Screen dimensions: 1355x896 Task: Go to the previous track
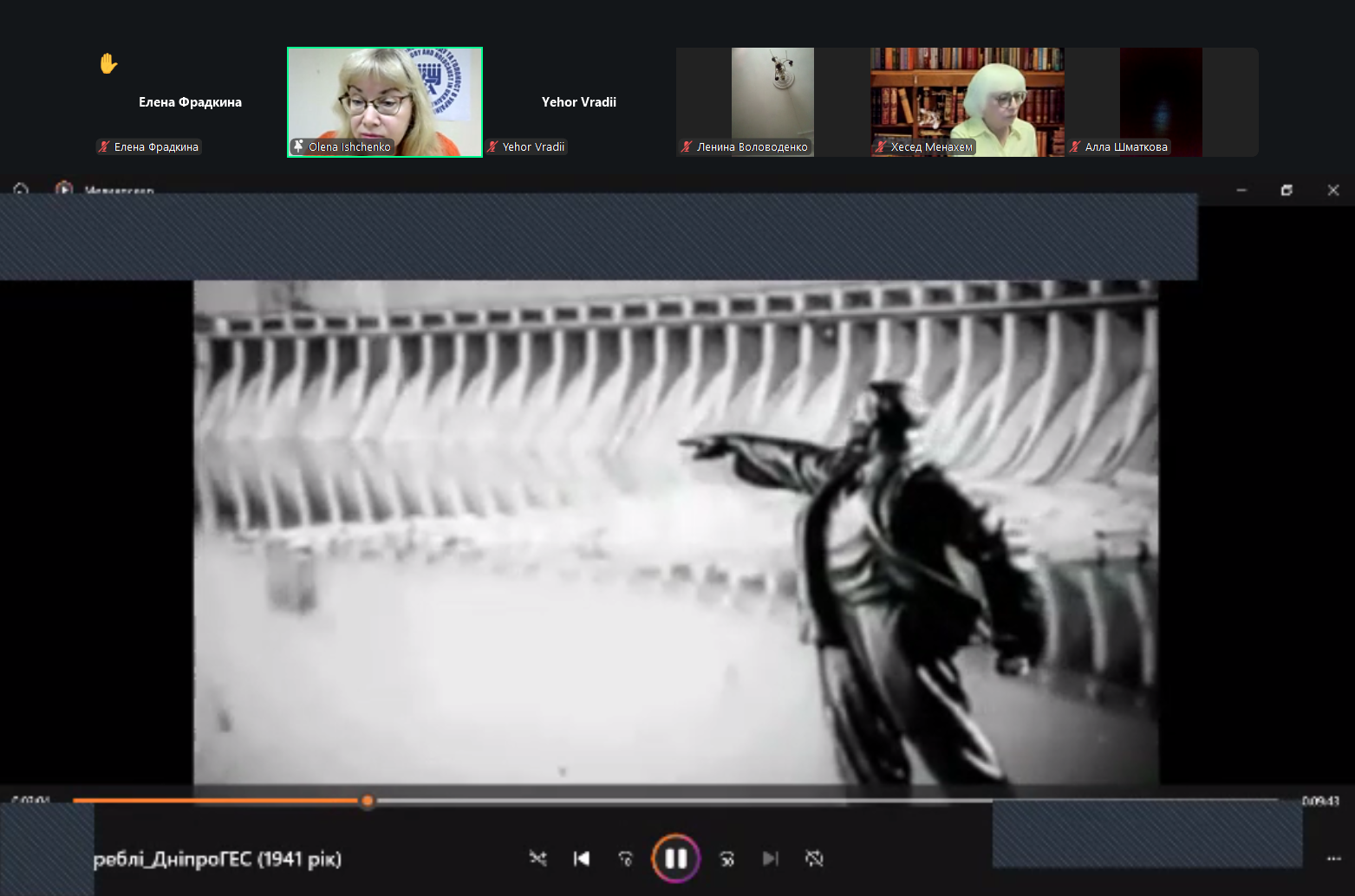tap(582, 858)
